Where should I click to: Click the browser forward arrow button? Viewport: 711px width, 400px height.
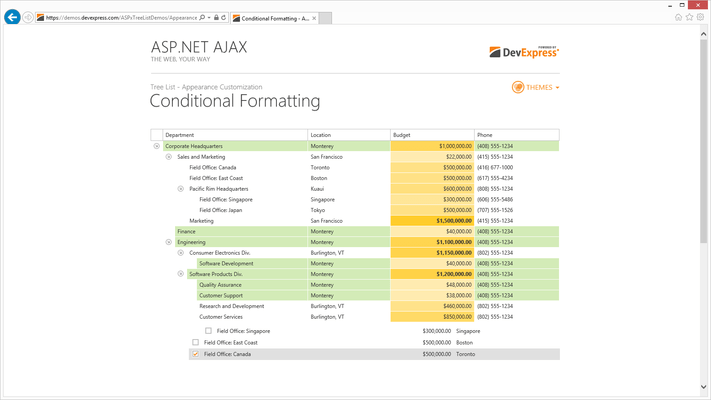pos(28,18)
